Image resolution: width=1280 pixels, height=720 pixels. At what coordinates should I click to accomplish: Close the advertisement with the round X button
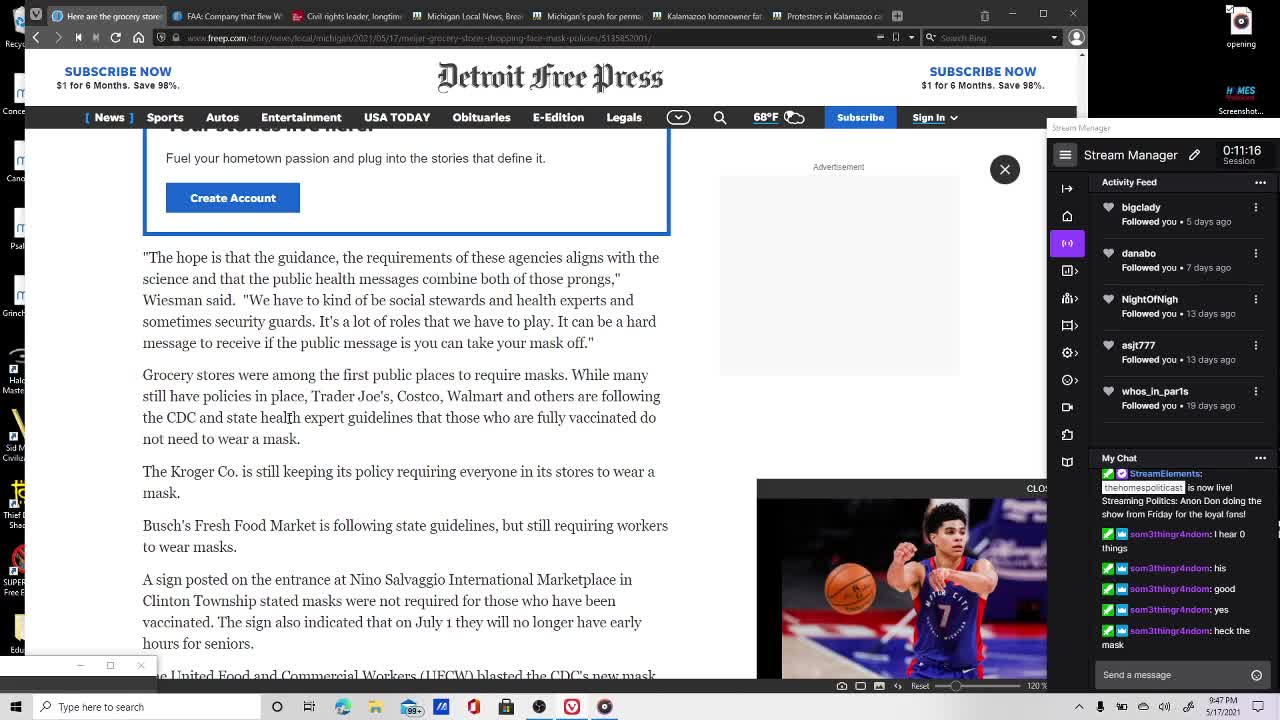tap(1005, 169)
